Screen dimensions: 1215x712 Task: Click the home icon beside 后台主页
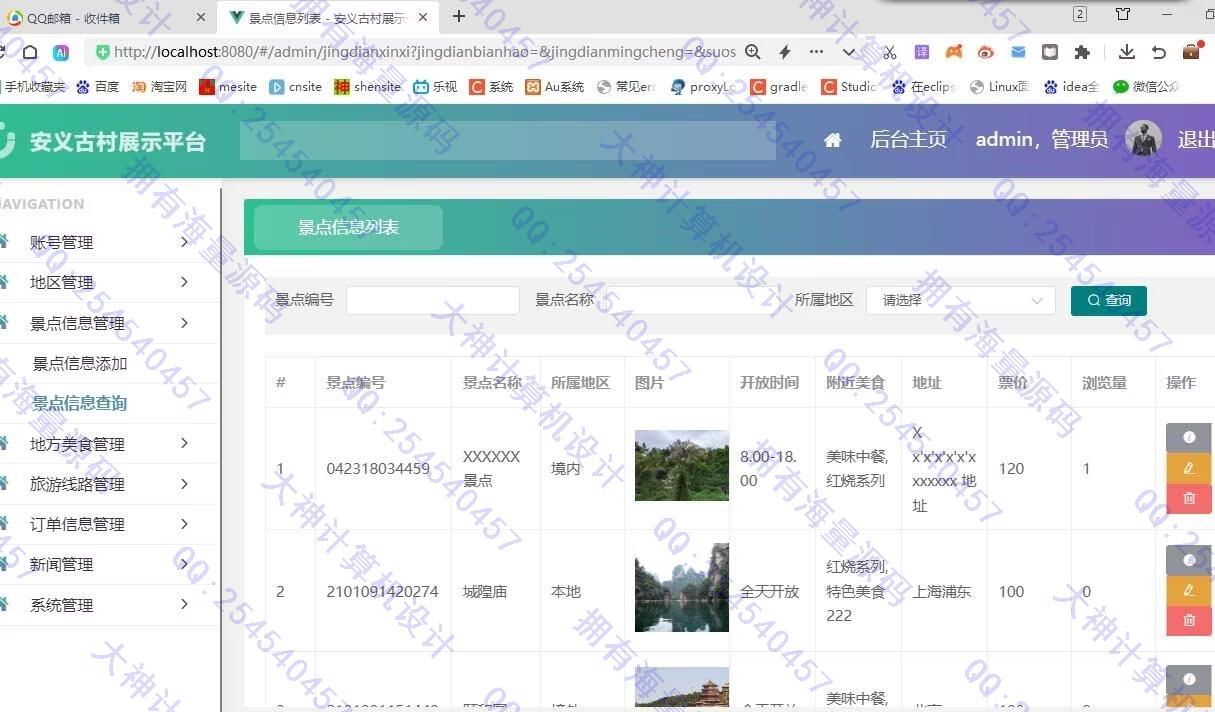(x=832, y=140)
